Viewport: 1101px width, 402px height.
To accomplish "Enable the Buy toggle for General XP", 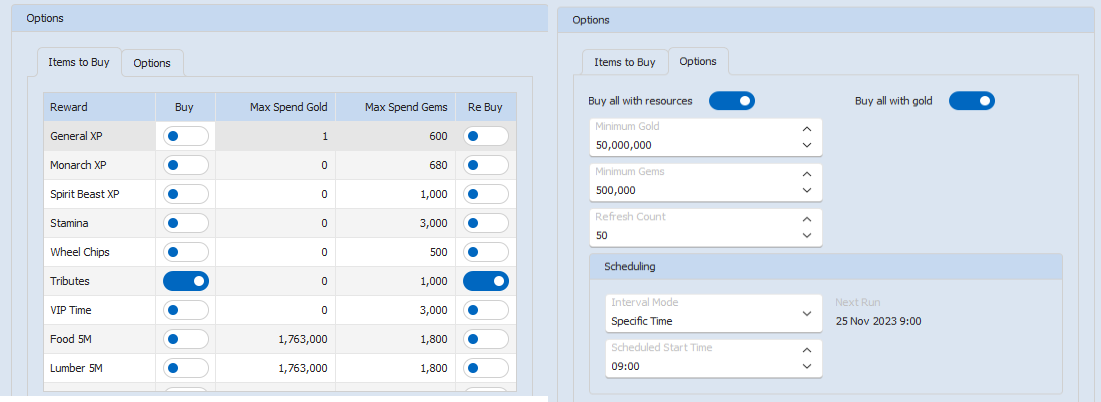I will pos(185,136).
